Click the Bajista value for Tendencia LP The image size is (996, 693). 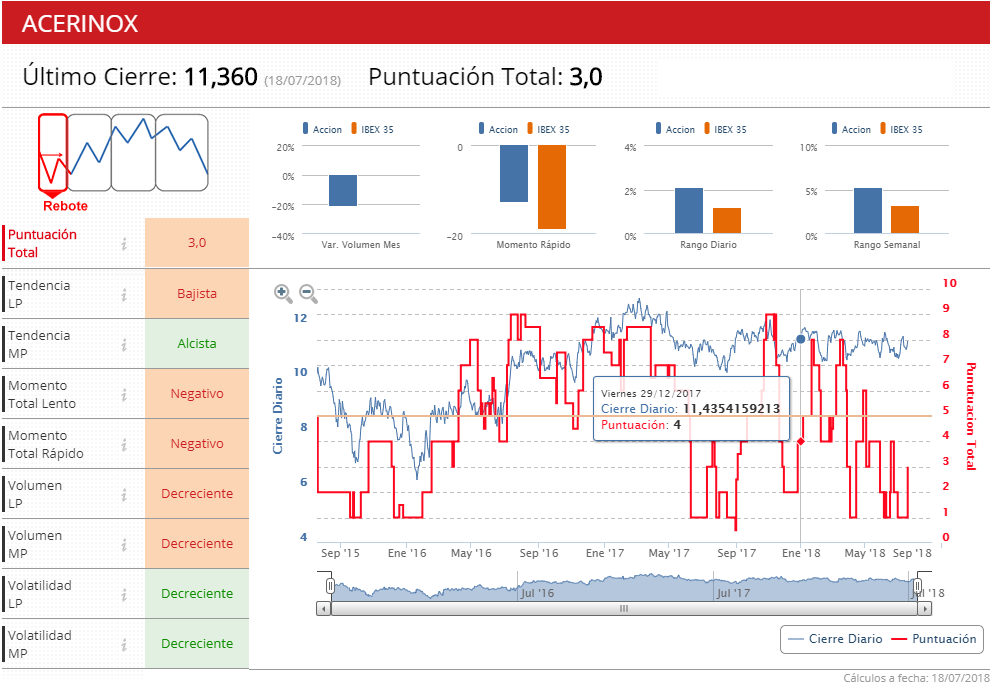click(x=197, y=294)
